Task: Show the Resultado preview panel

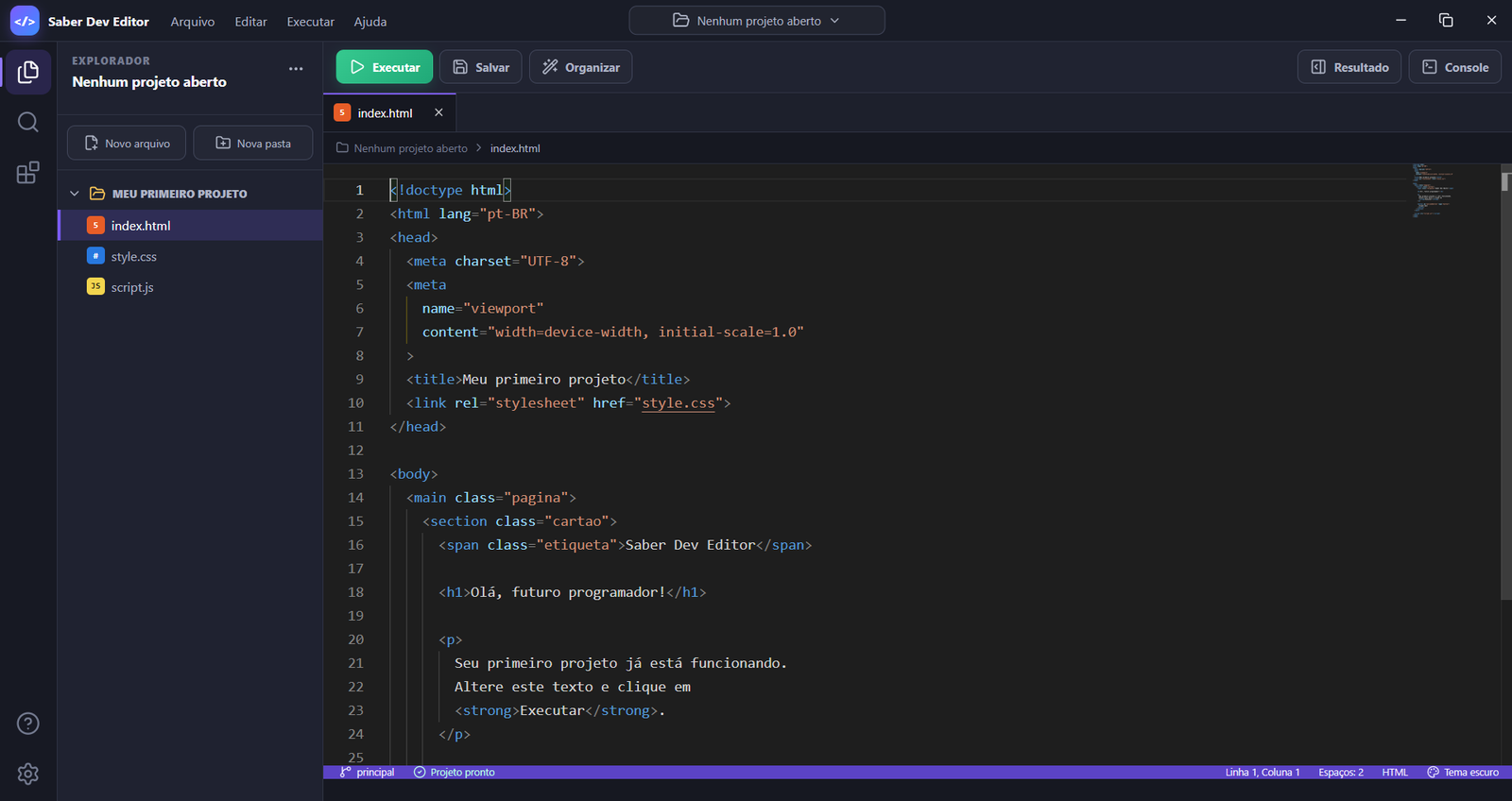Action: click(x=1349, y=67)
